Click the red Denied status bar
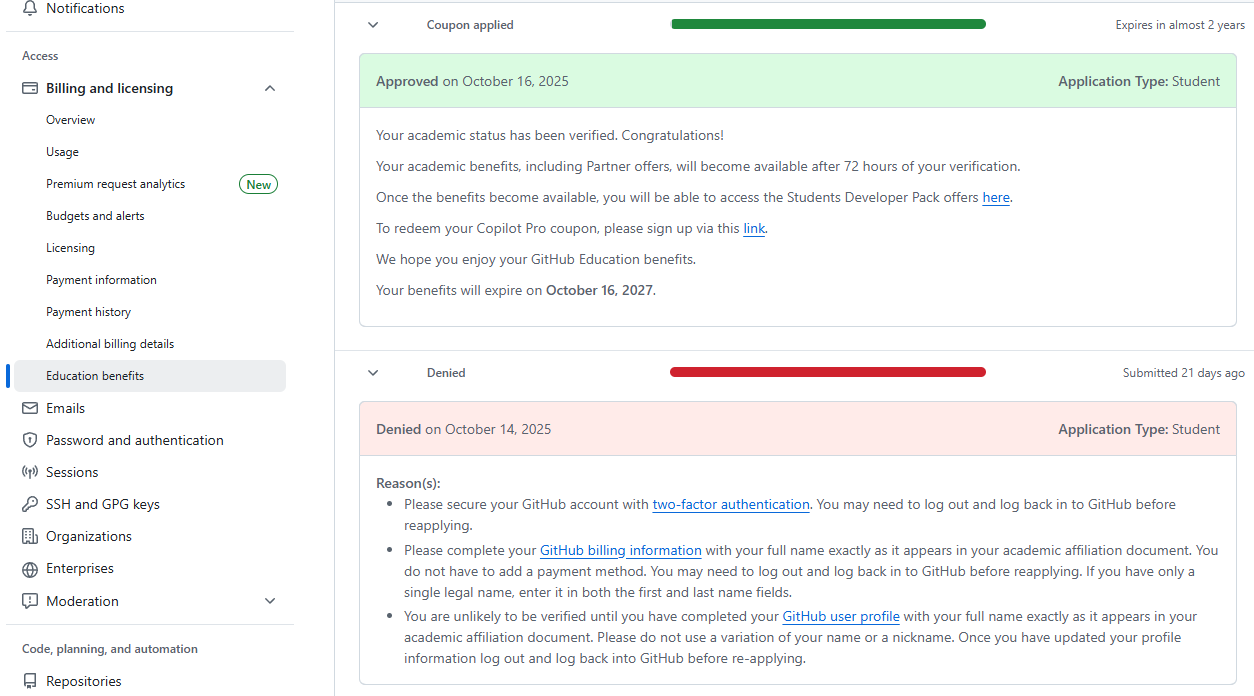Viewport: 1254px width, 696px height. pyautogui.click(x=828, y=372)
